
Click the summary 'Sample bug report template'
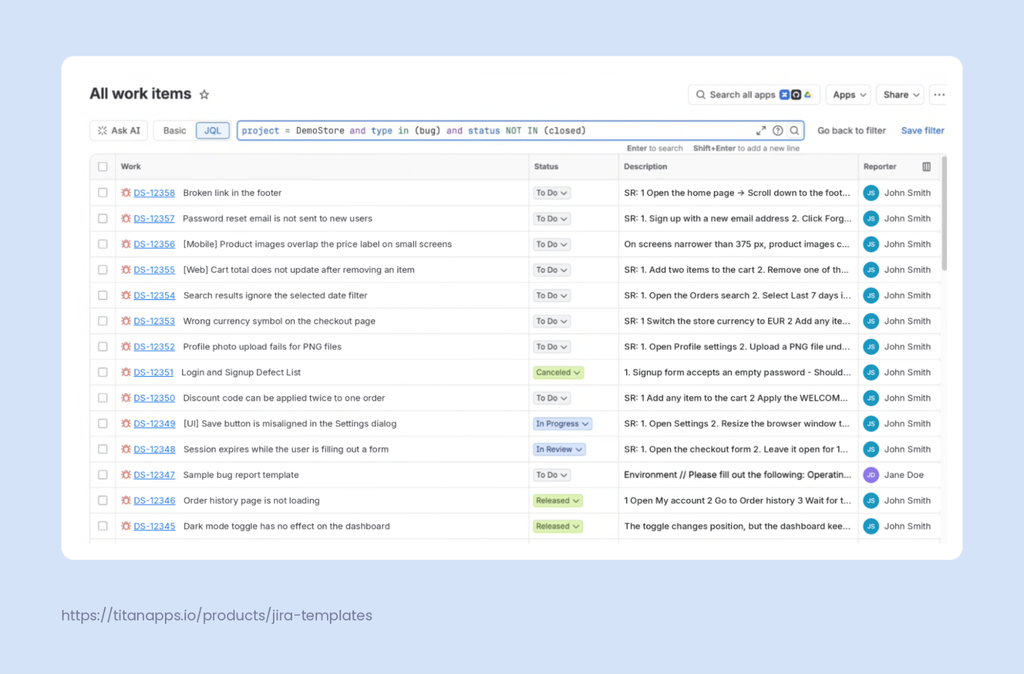pyautogui.click(x=241, y=475)
